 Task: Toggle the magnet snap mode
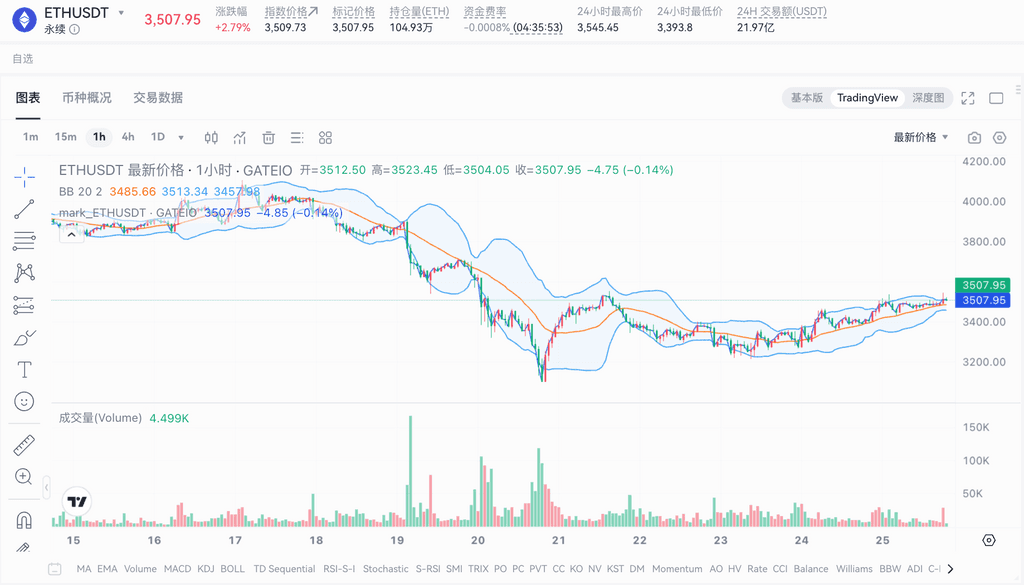[x=24, y=520]
